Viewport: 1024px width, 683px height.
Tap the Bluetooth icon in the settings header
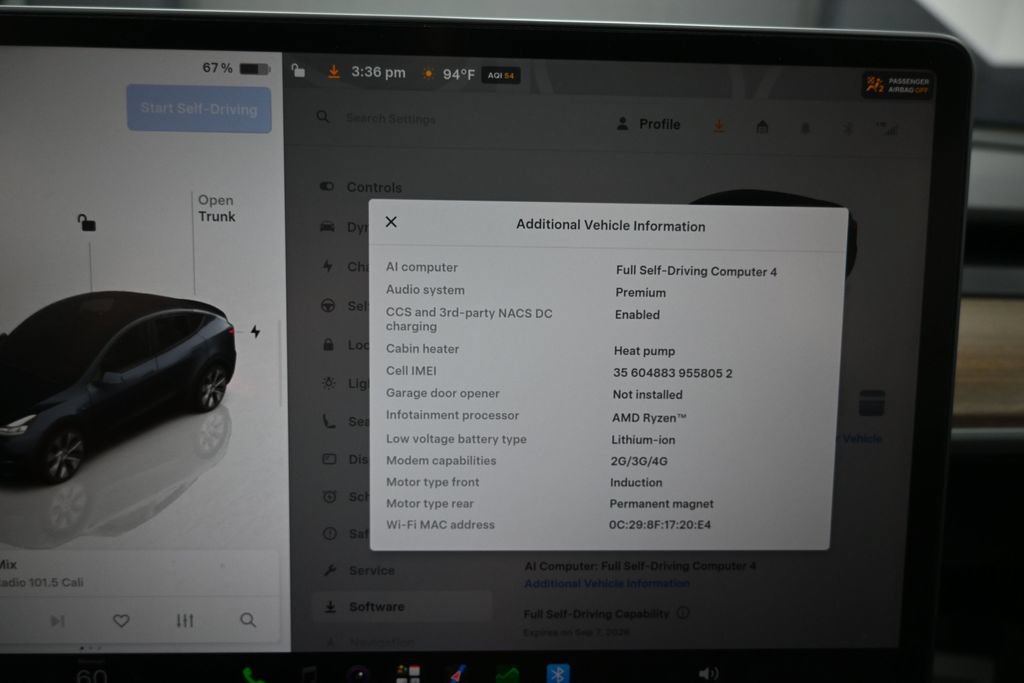click(848, 129)
